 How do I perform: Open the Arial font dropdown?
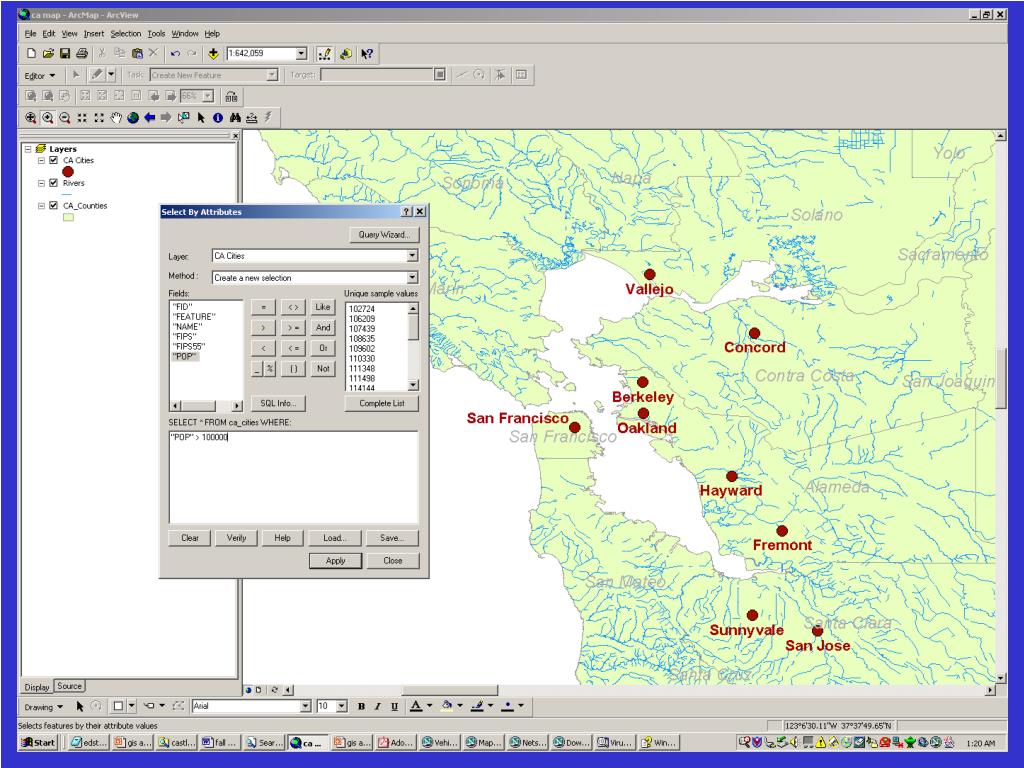click(x=305, y=706)
